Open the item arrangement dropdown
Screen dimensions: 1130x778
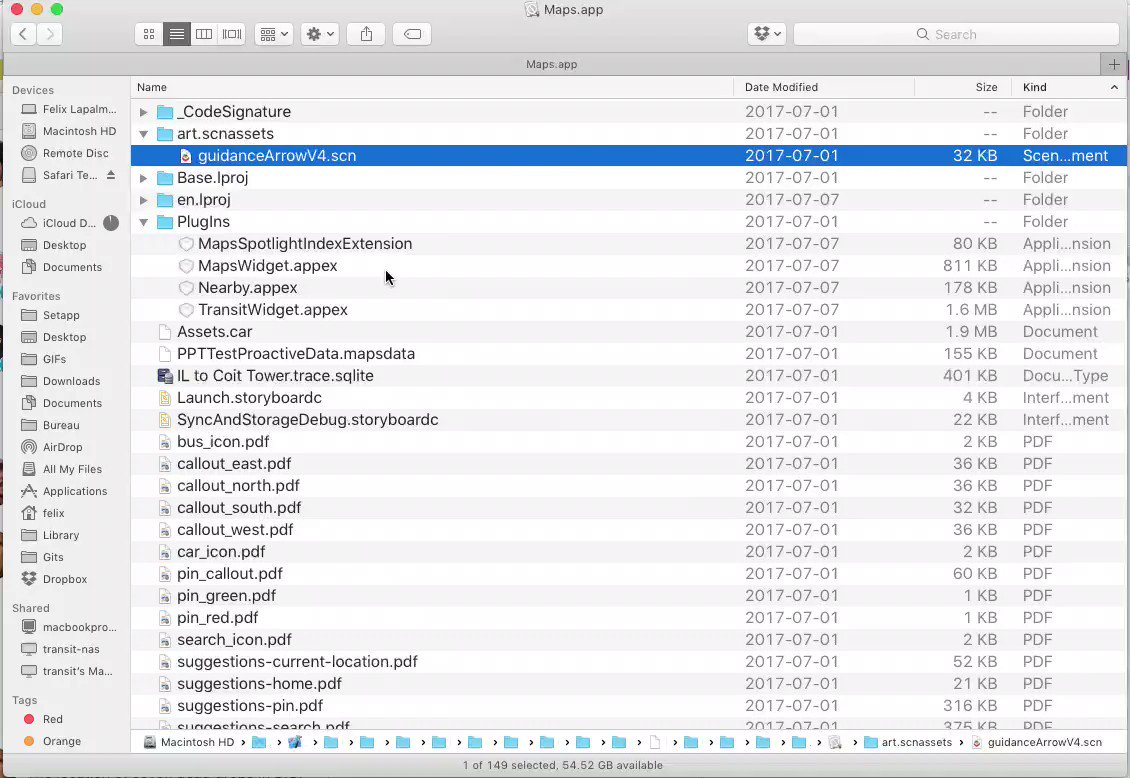point(273,34)
